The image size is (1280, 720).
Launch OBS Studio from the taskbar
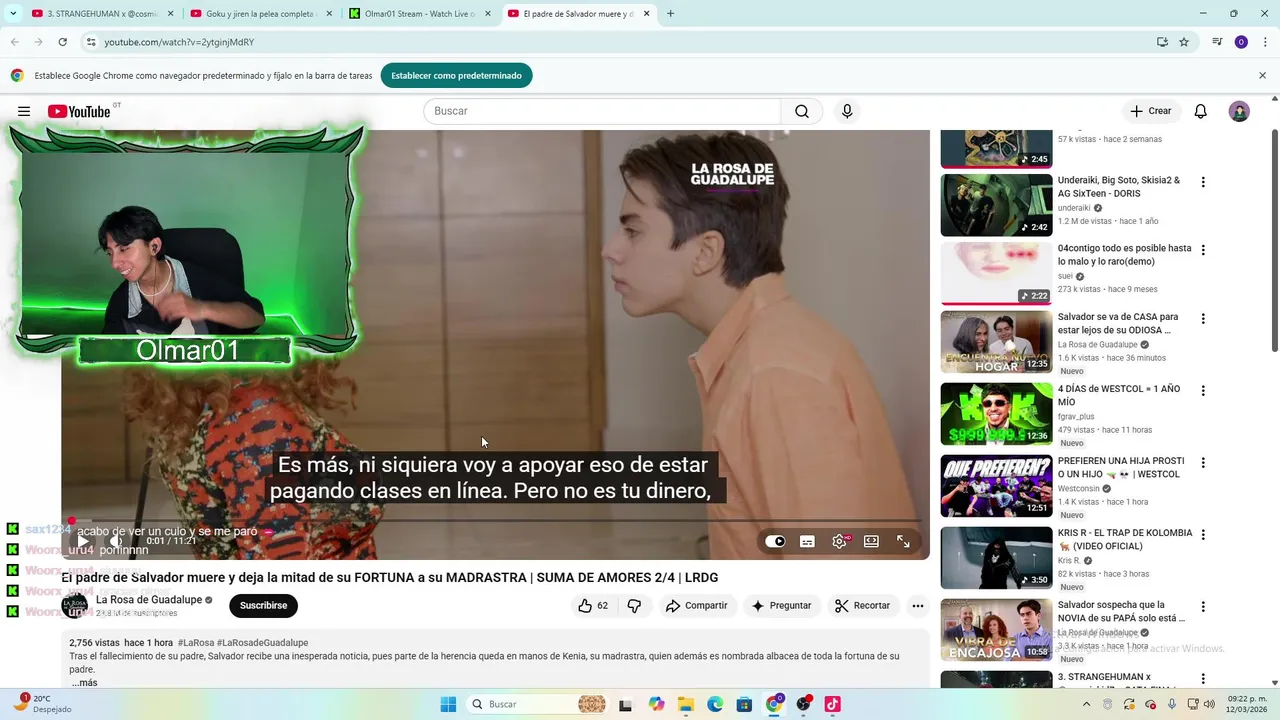(803, 704)
